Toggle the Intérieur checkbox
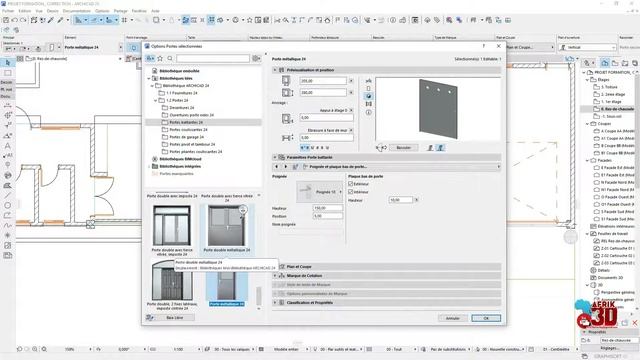 click(x=351, y=191)
